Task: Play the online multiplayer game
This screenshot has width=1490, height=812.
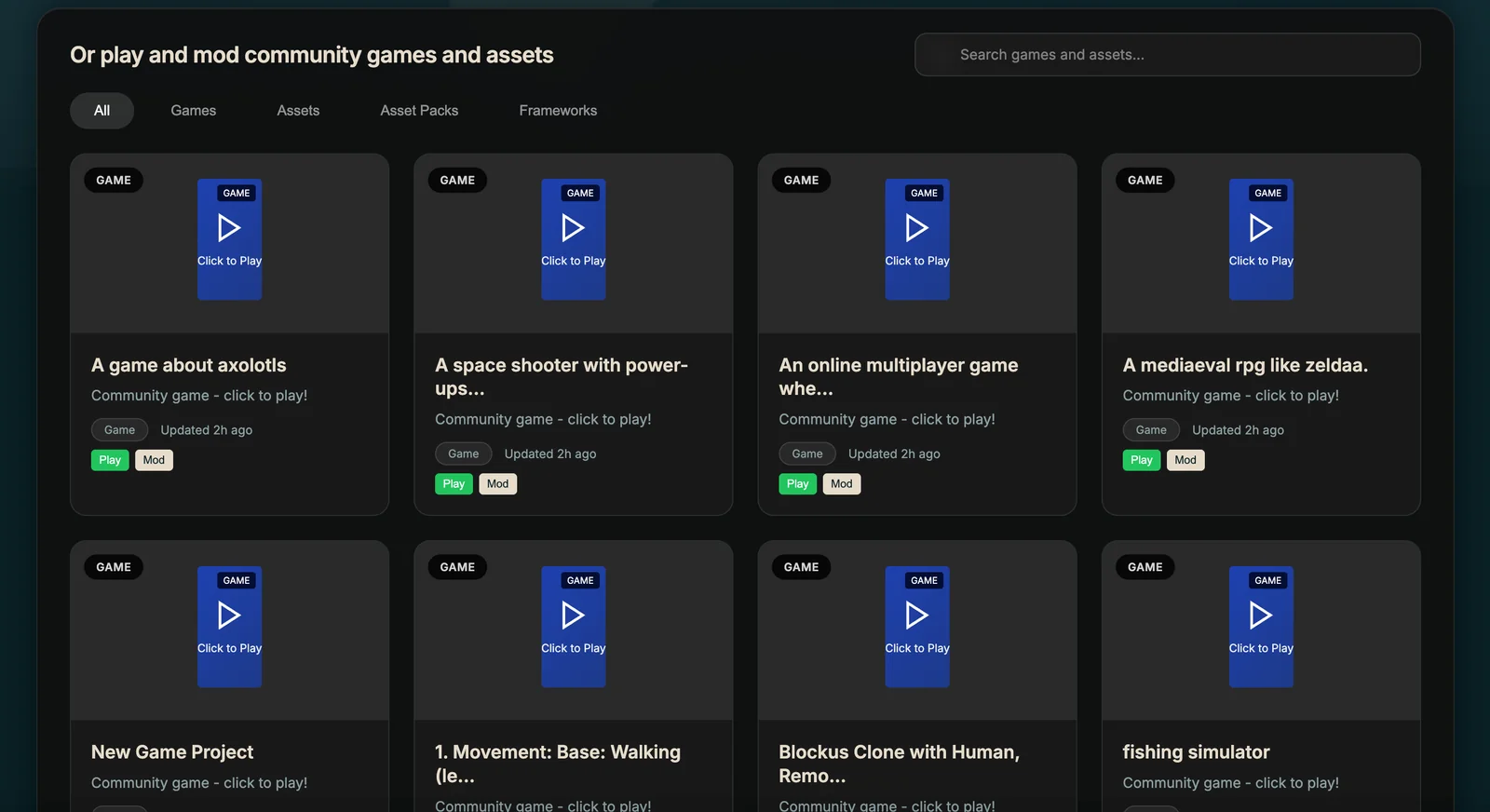Action: [797, 484]
